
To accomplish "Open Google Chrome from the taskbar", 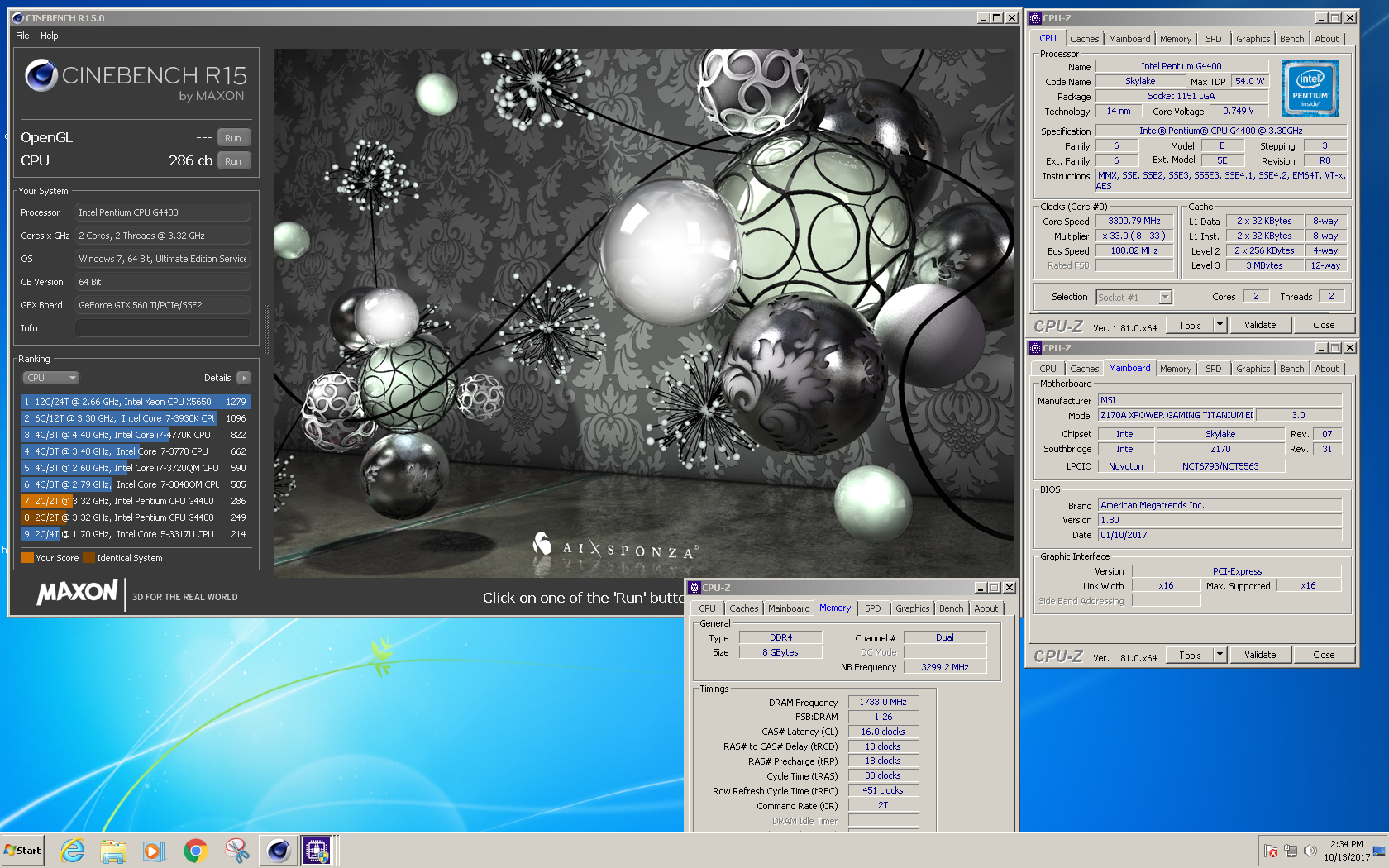I will [195, 851].
